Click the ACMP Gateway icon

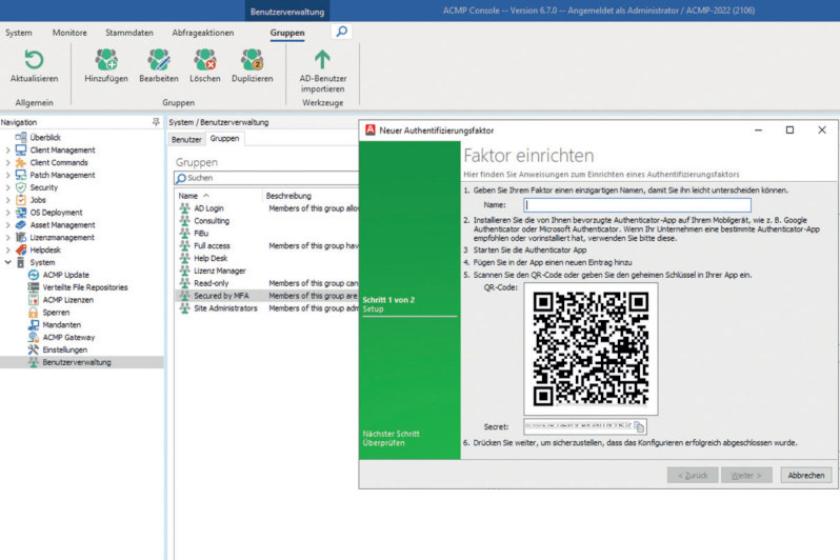point(33,337)
